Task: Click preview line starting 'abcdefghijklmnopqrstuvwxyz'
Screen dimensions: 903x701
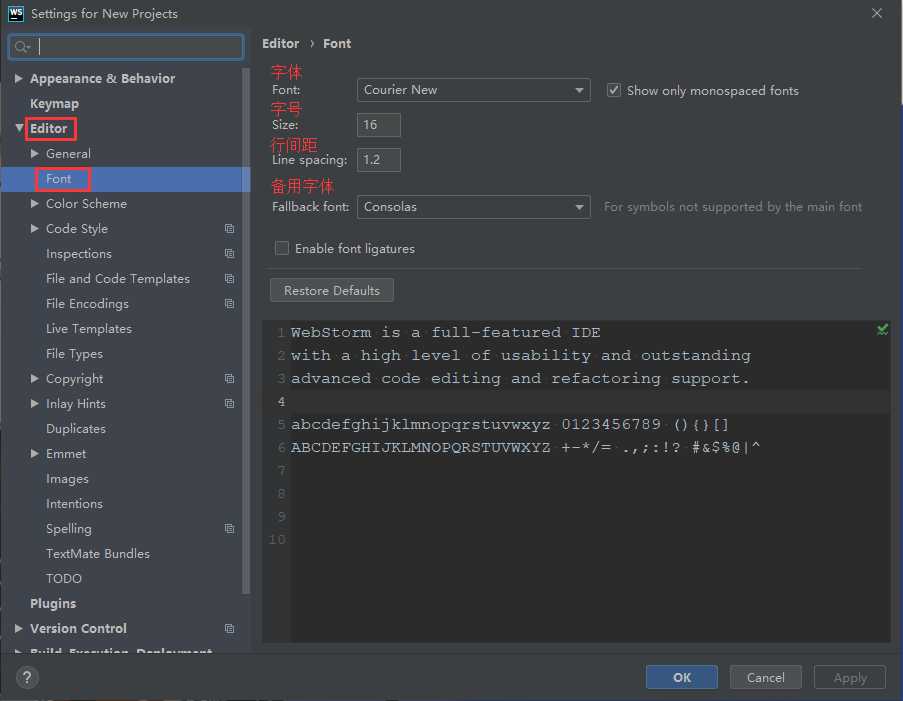Action: tap(510, 425)
